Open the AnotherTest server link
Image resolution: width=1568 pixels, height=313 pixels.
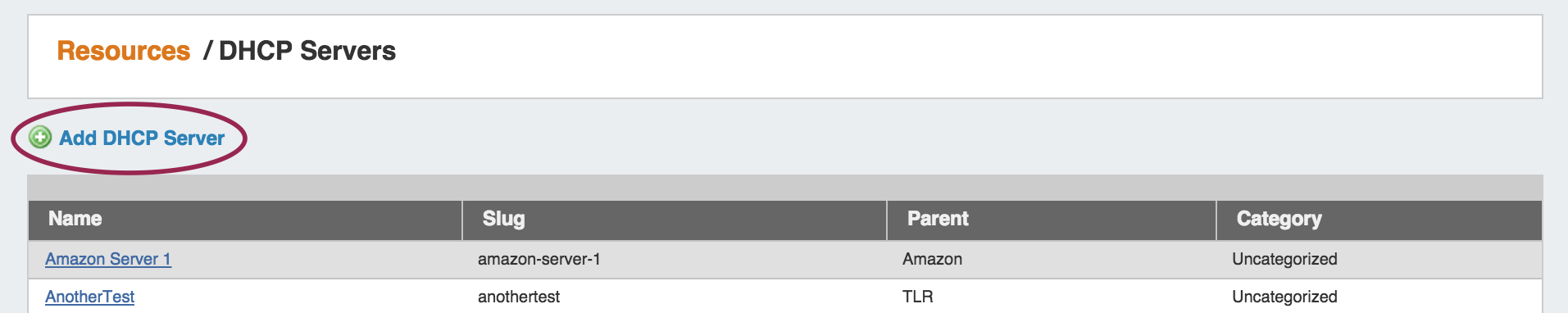click(89, 297)
